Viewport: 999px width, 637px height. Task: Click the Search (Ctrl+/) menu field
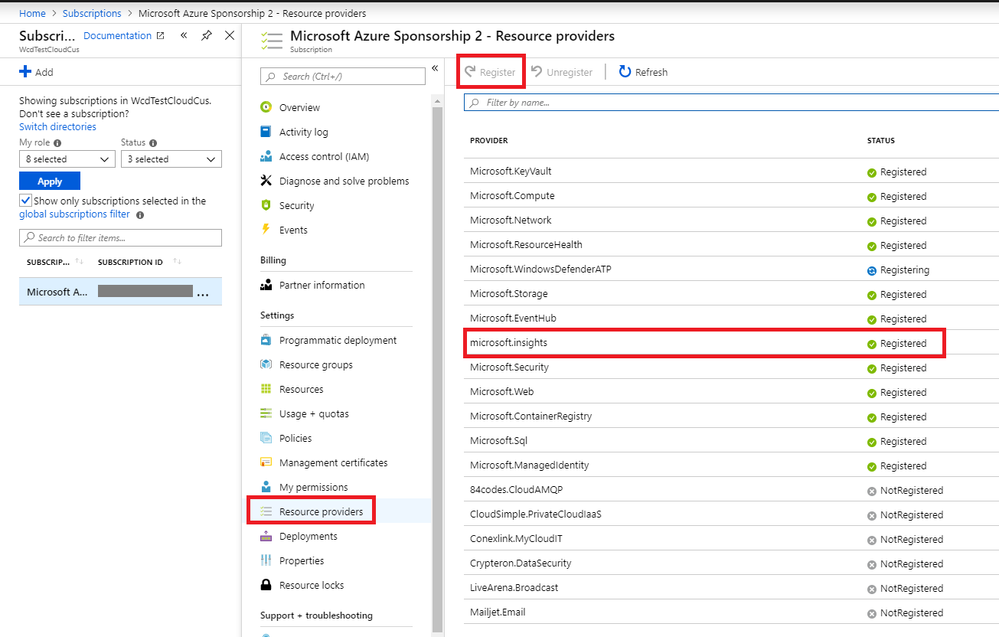point(343,76)
